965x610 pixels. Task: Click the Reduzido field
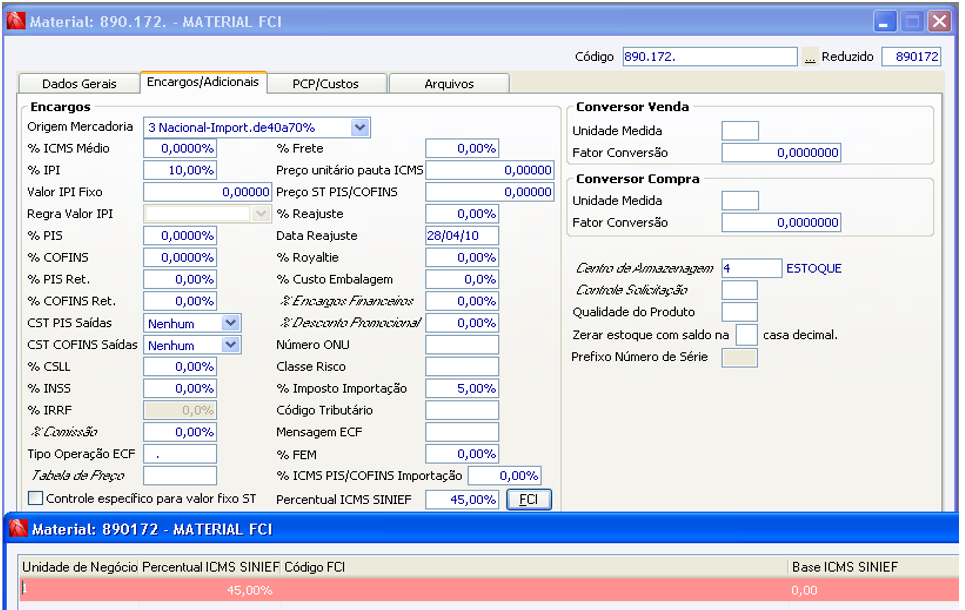click(x=911, y=57)
